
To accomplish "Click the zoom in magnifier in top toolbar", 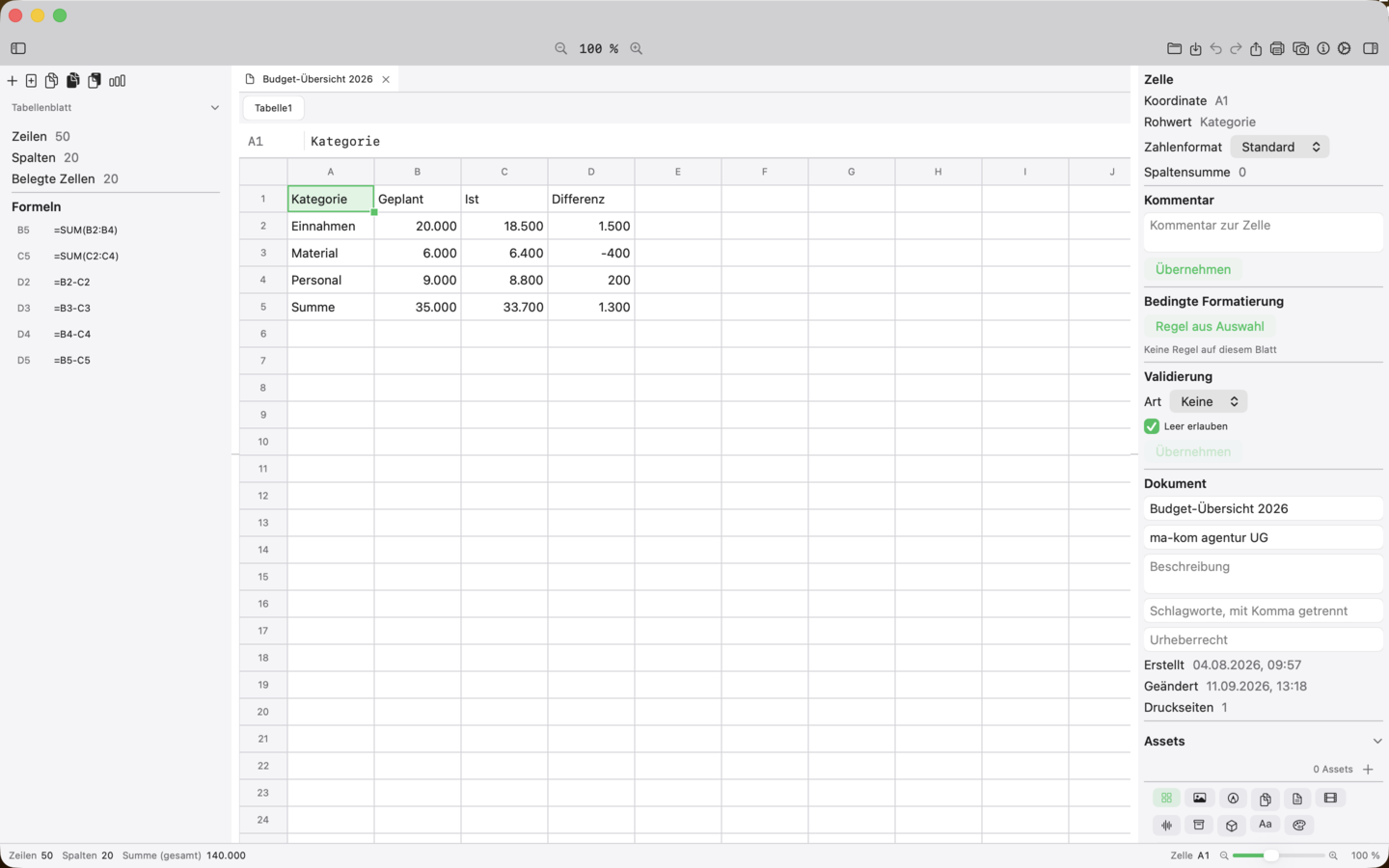I will pos(637,48).
